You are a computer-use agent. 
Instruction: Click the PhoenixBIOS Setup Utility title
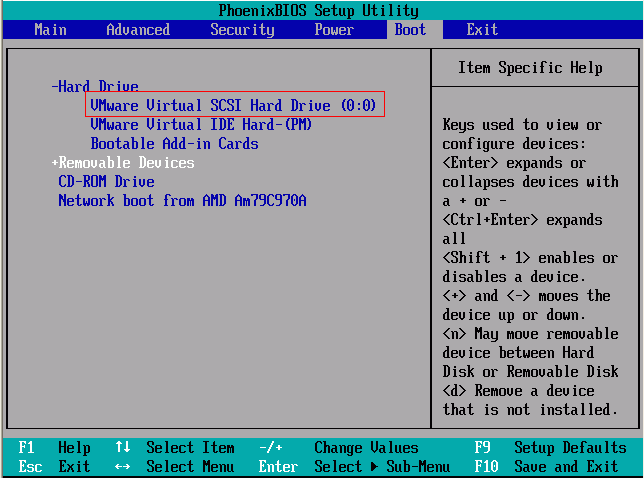coord(318,10)
